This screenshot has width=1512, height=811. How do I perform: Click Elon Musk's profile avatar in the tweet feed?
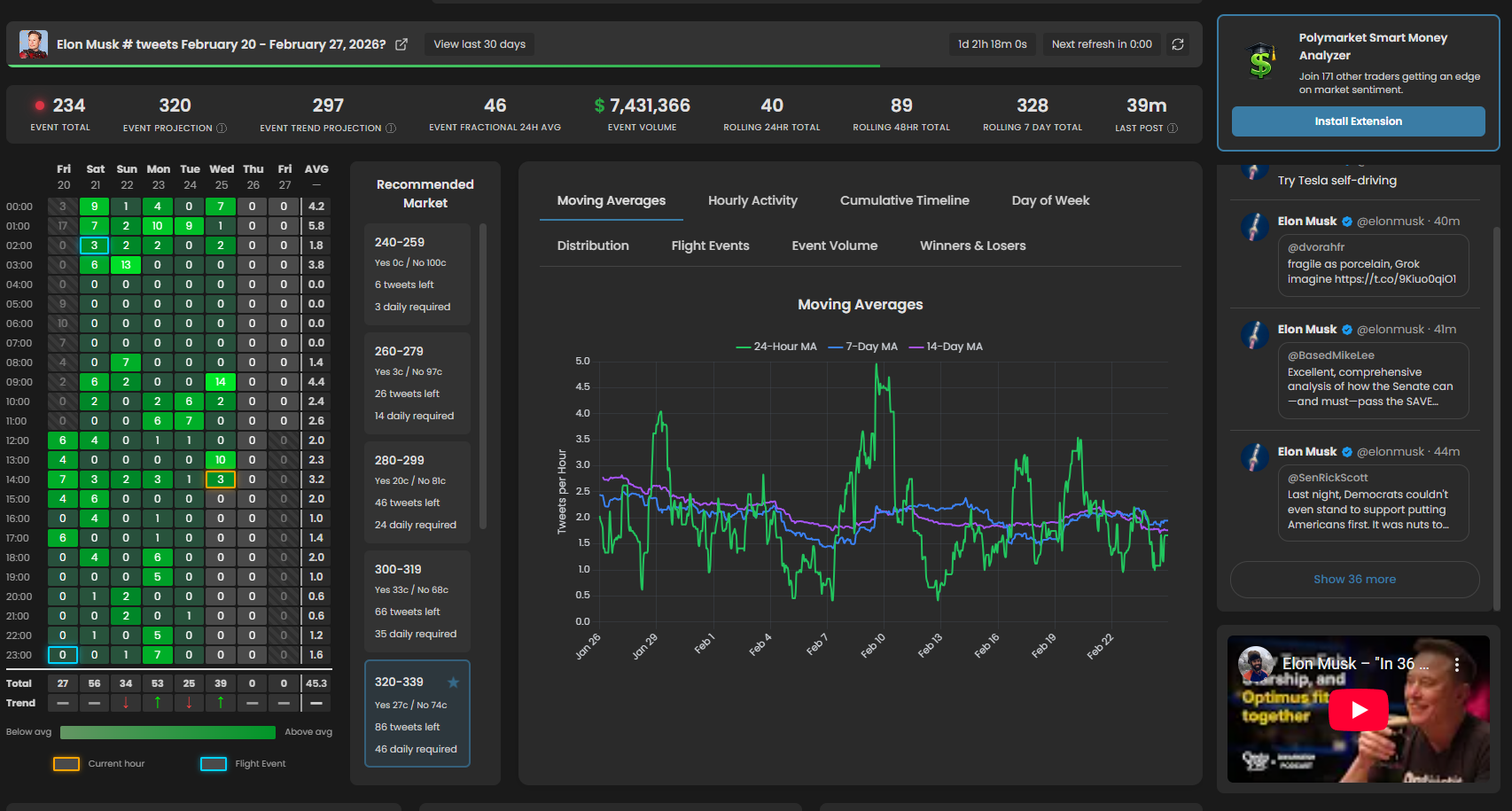[x=1255, y=226]
